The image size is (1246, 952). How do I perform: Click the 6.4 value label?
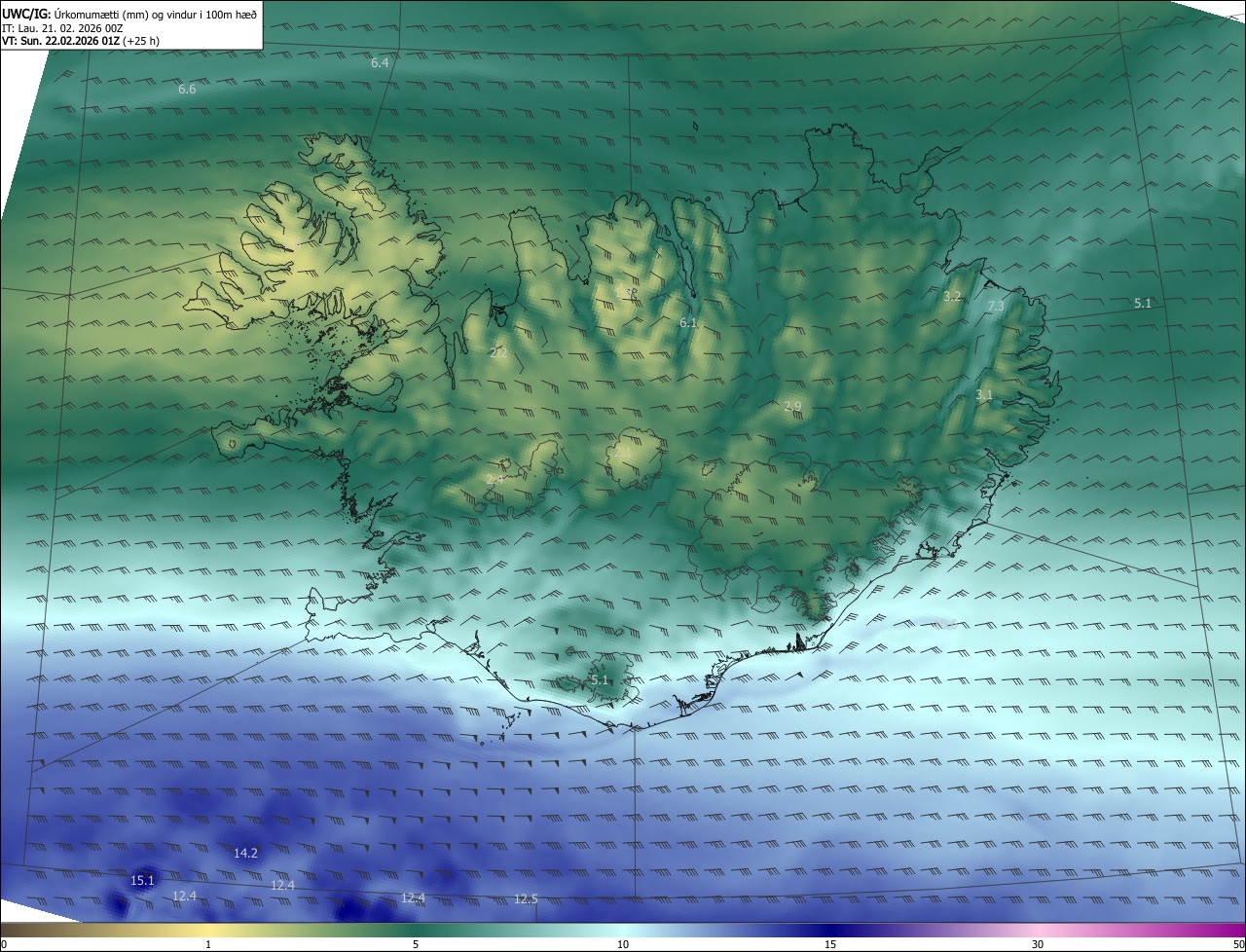click(x=380, y=62)
